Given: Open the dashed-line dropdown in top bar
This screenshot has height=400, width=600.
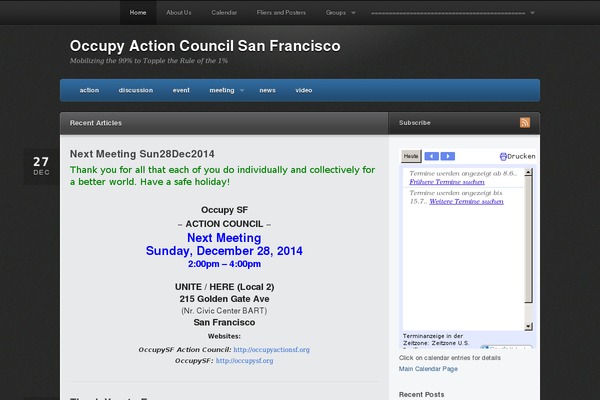Looking at the screenshot, I should click(x=453, y=13).
